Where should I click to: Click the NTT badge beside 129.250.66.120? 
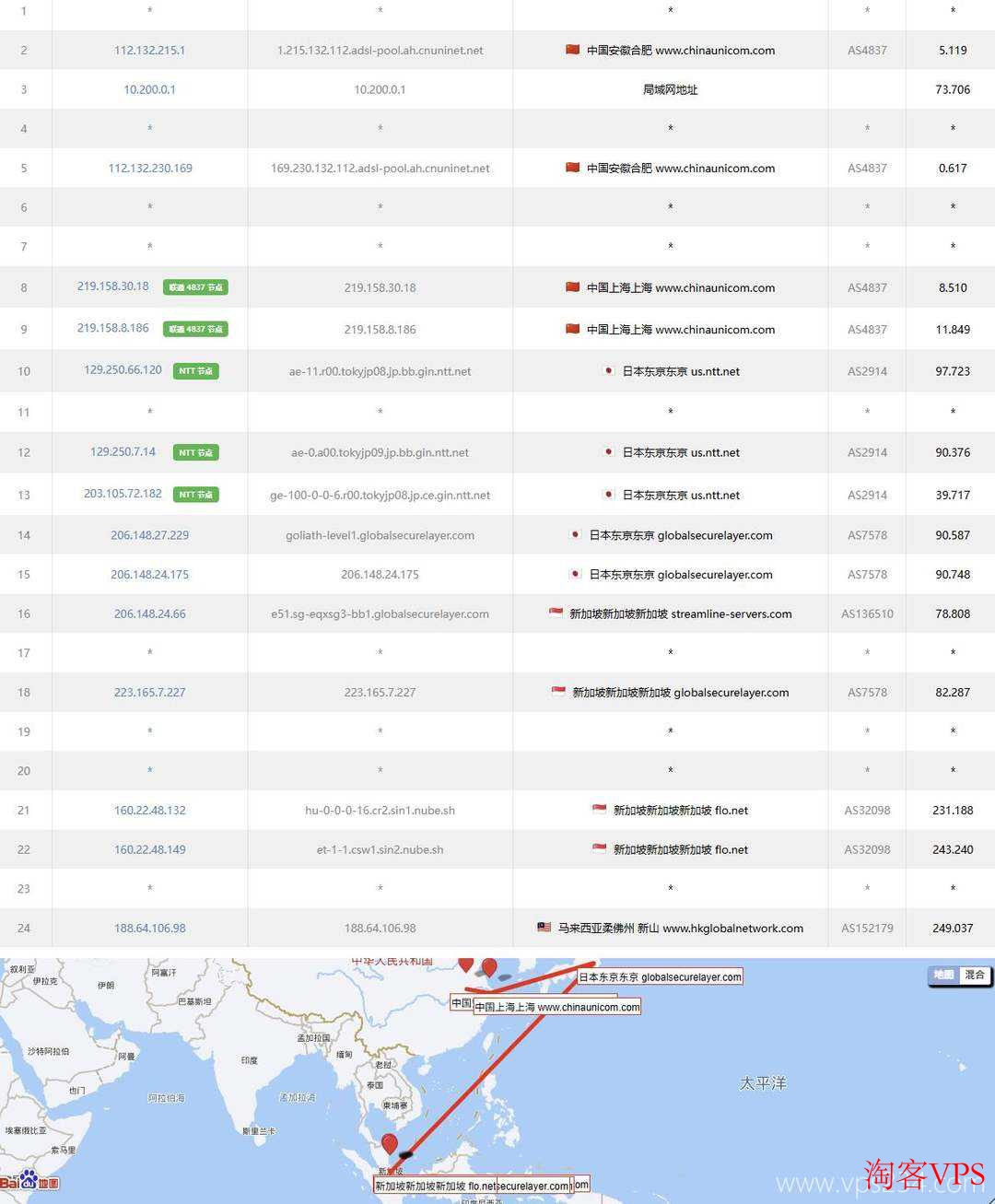tap(196, 371)
